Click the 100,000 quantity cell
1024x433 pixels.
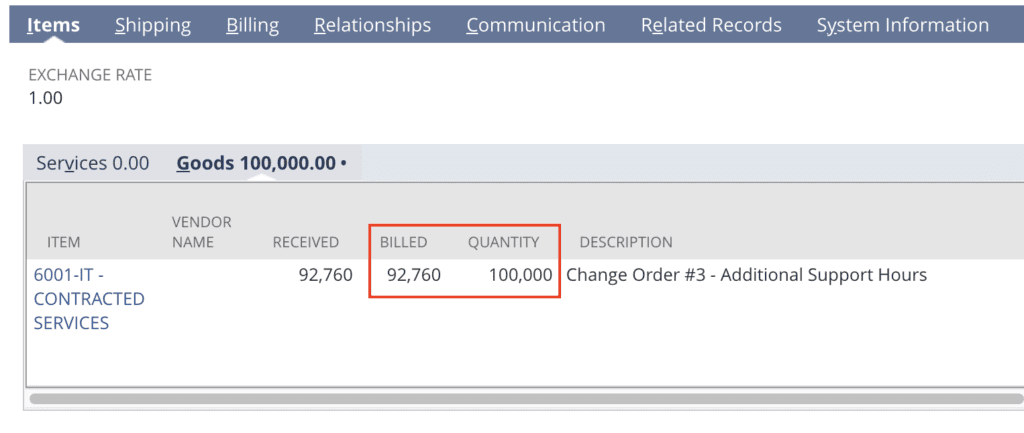coord(520,275)
